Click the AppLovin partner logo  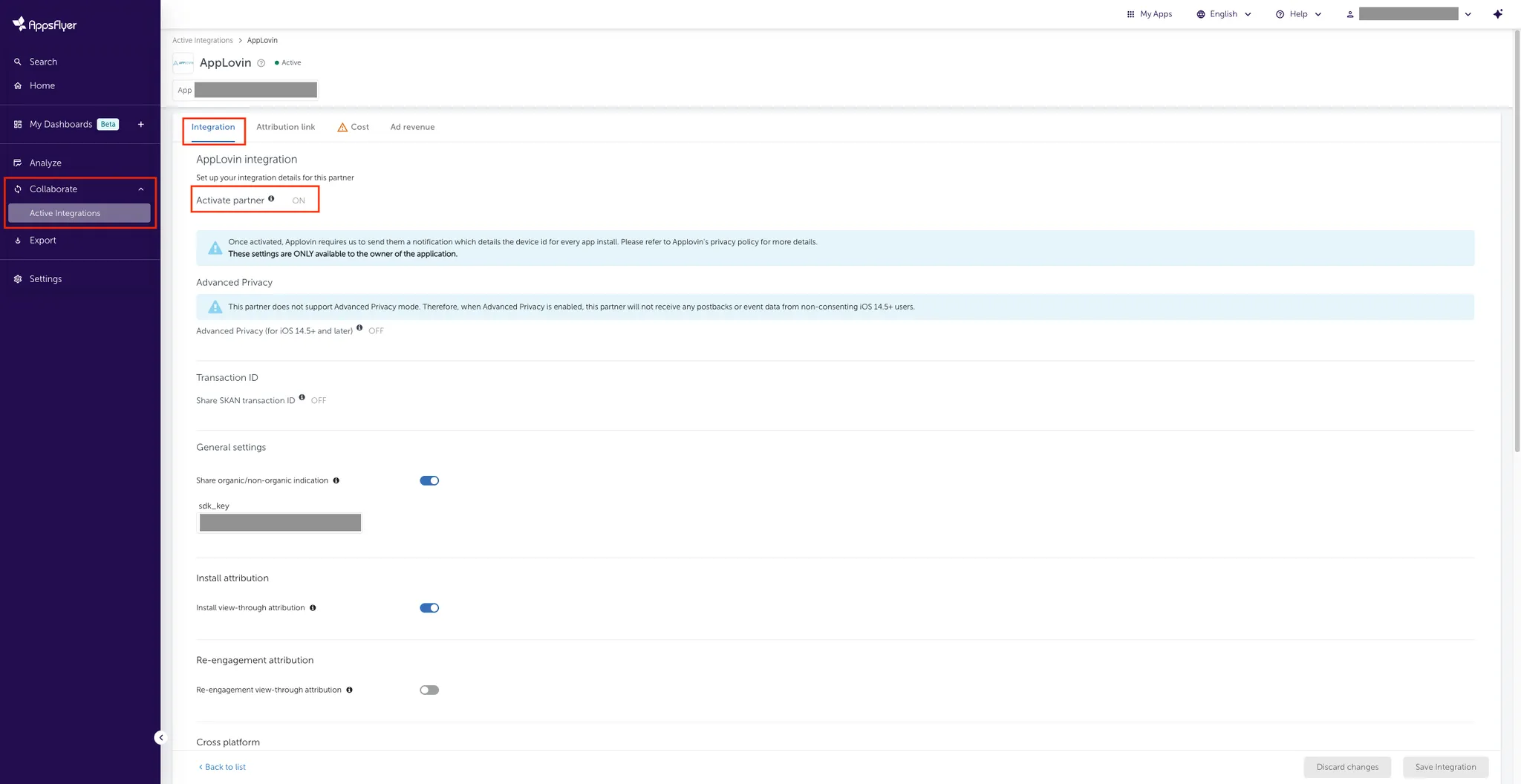183,63
